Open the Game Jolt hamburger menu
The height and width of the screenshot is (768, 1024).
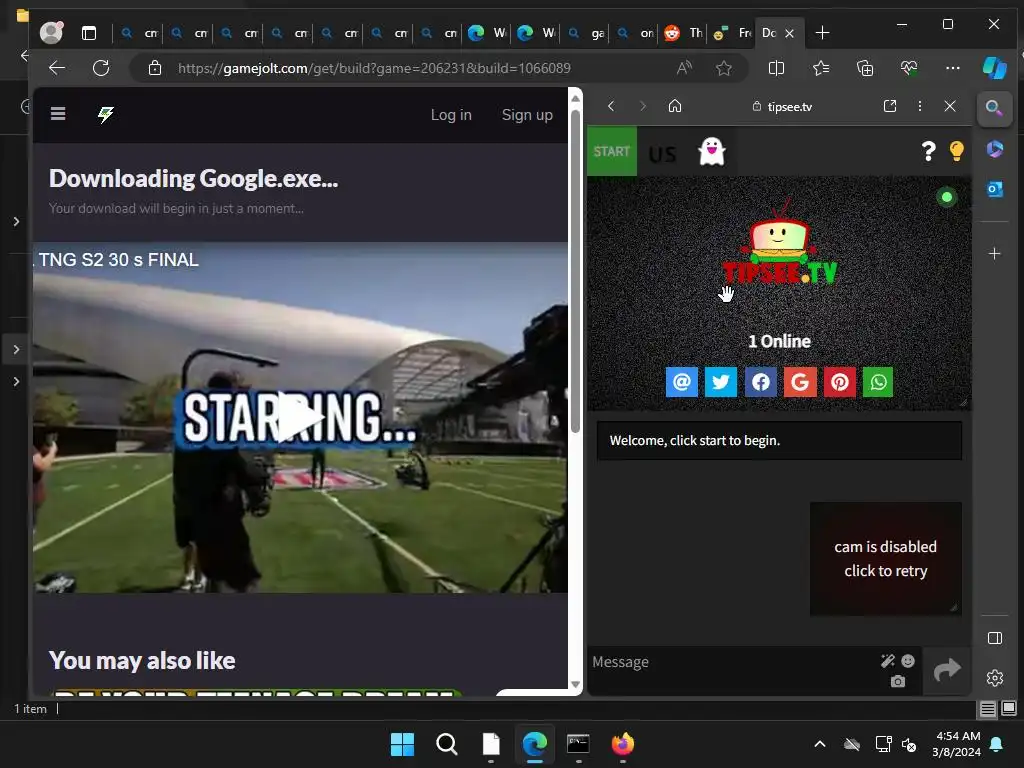(x=58, y=114)
